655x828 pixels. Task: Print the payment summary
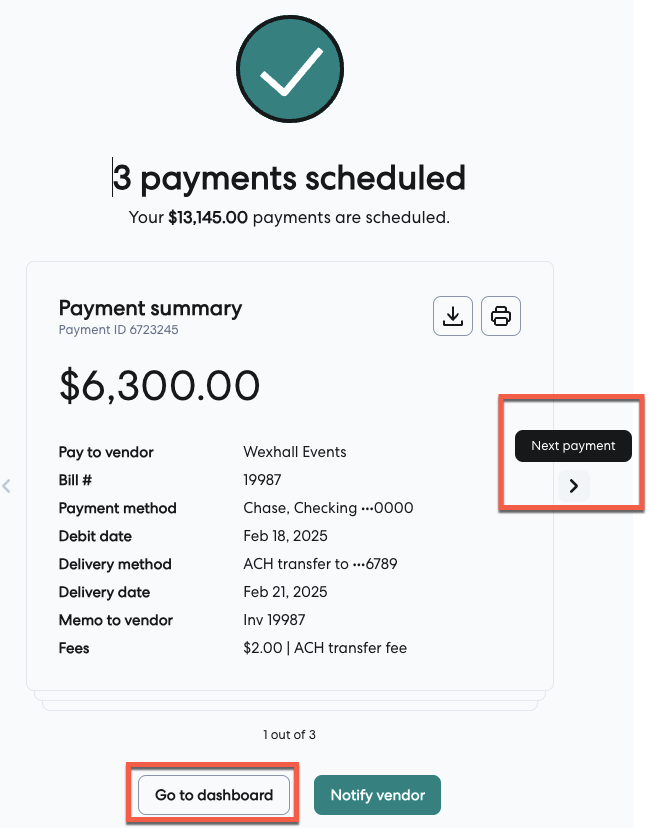click(501, 316)
